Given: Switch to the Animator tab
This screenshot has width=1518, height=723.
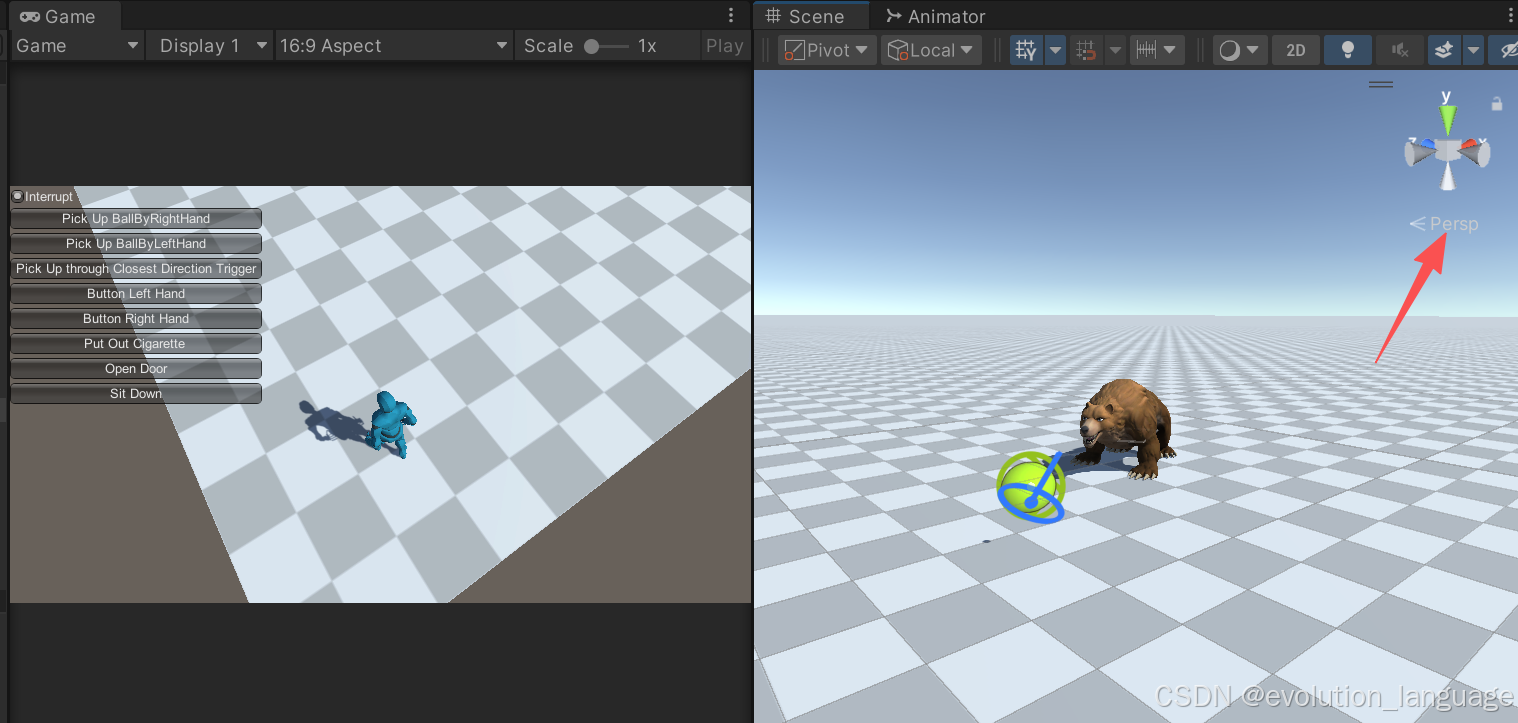Looking at the screenshot, I should (x=936, y=16).
